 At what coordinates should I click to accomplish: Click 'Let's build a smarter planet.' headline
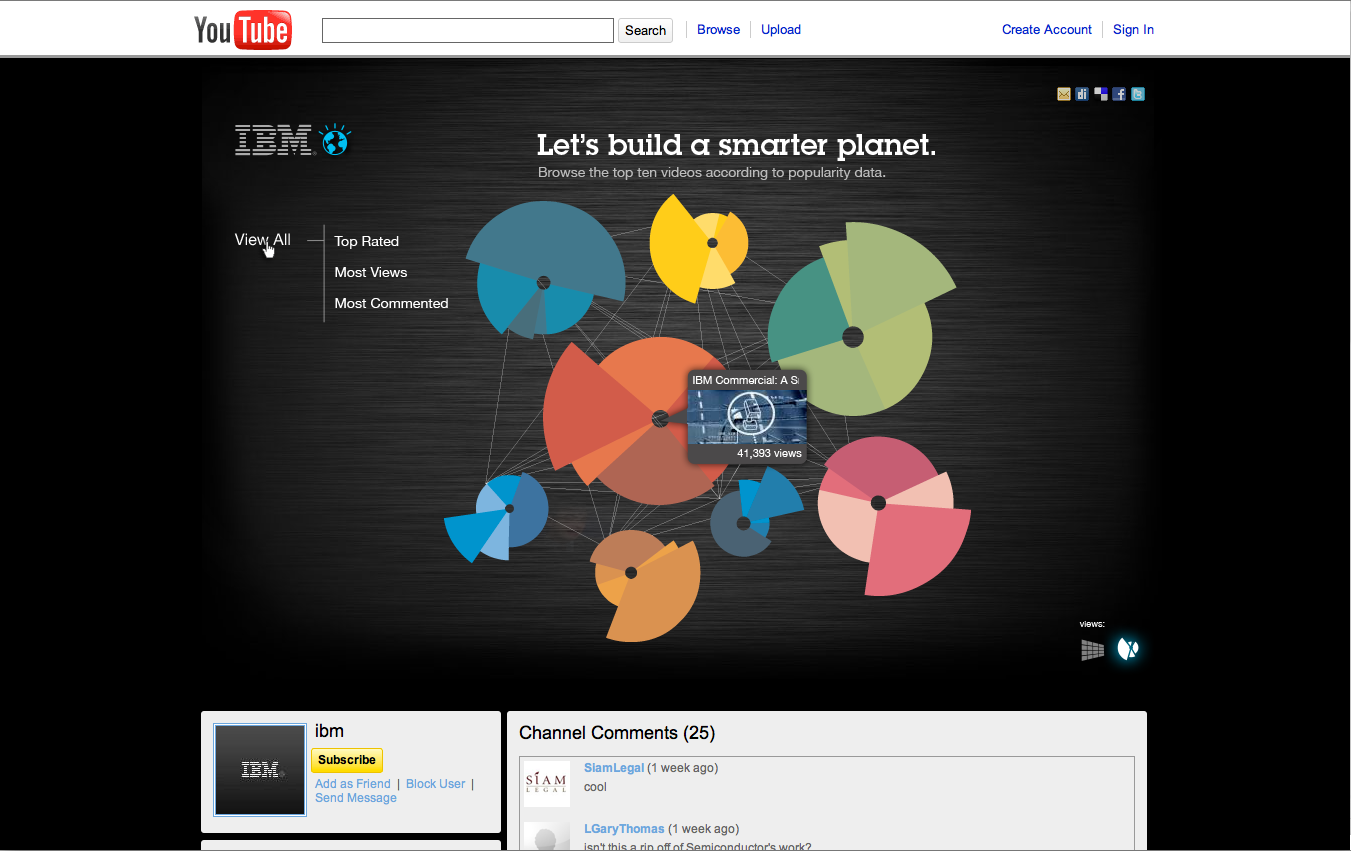[736, 145]
